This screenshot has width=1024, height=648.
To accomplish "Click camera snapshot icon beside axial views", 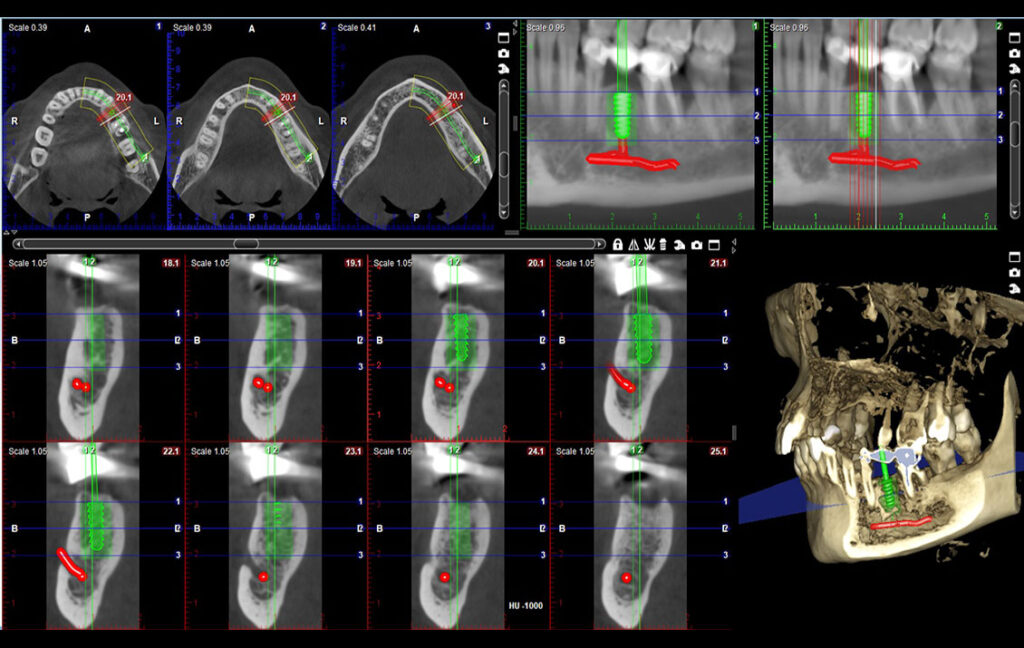I will 504,54.
